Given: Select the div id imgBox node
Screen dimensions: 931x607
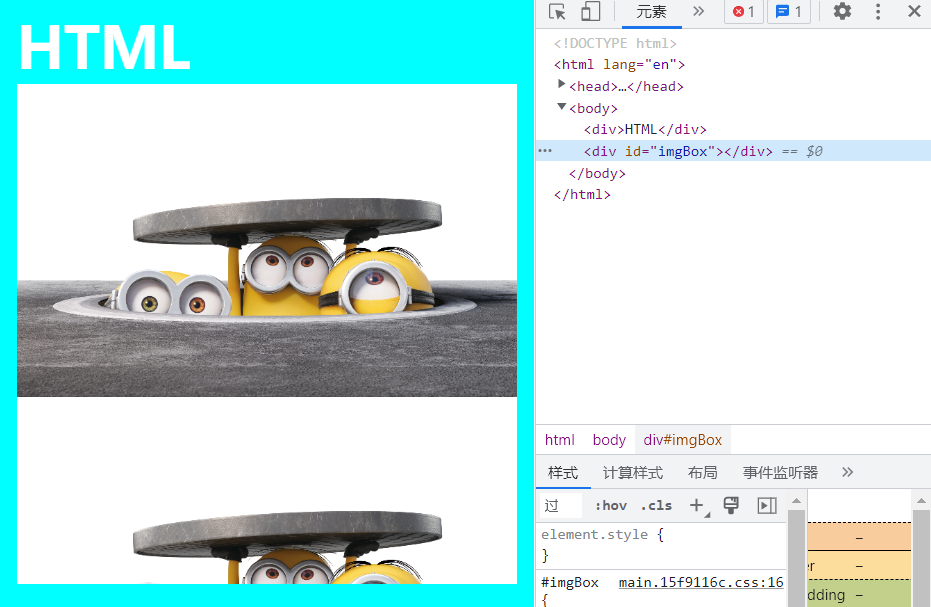Looking at the screenshot, I should (678, 151).
